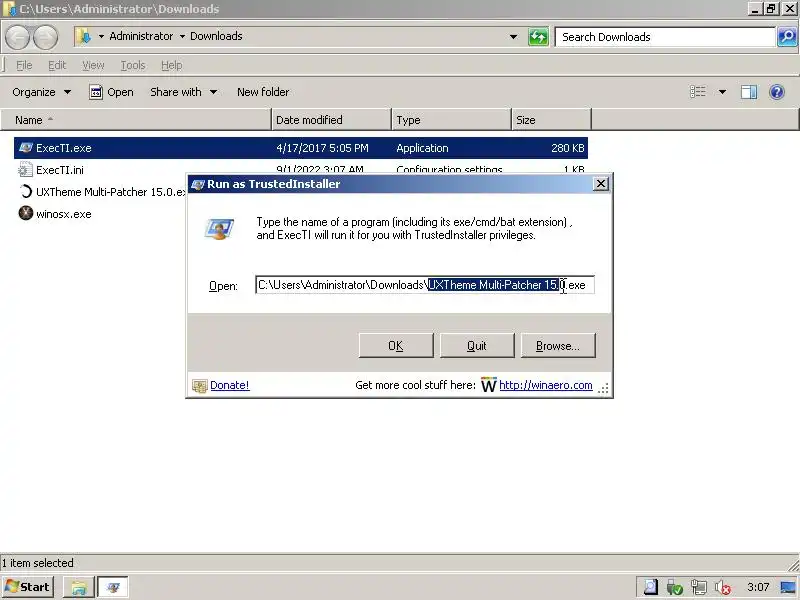Expand the arrow before Downloads breadcrumb
Screen dimensions: 800x600
[x=182, y=36]
